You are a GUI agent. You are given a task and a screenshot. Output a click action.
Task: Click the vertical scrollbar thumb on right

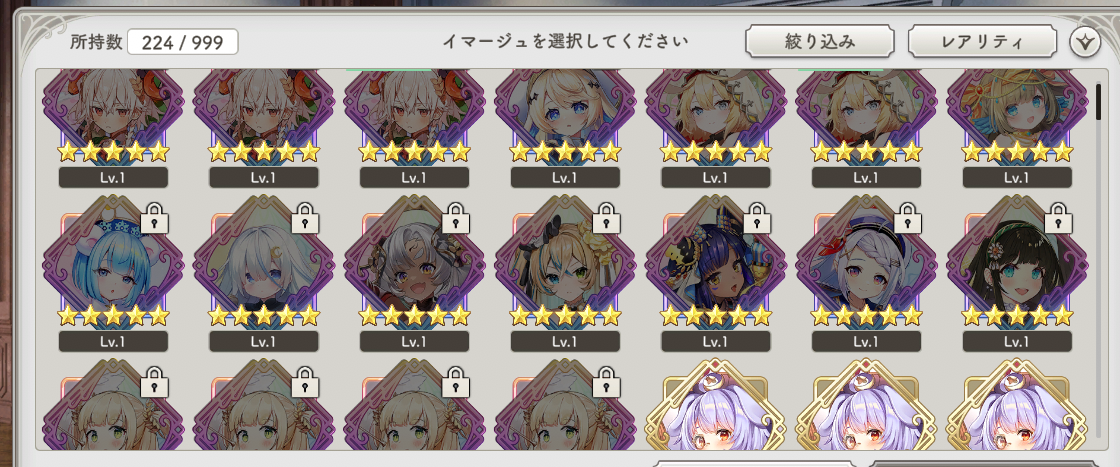tap(1099, 101)
